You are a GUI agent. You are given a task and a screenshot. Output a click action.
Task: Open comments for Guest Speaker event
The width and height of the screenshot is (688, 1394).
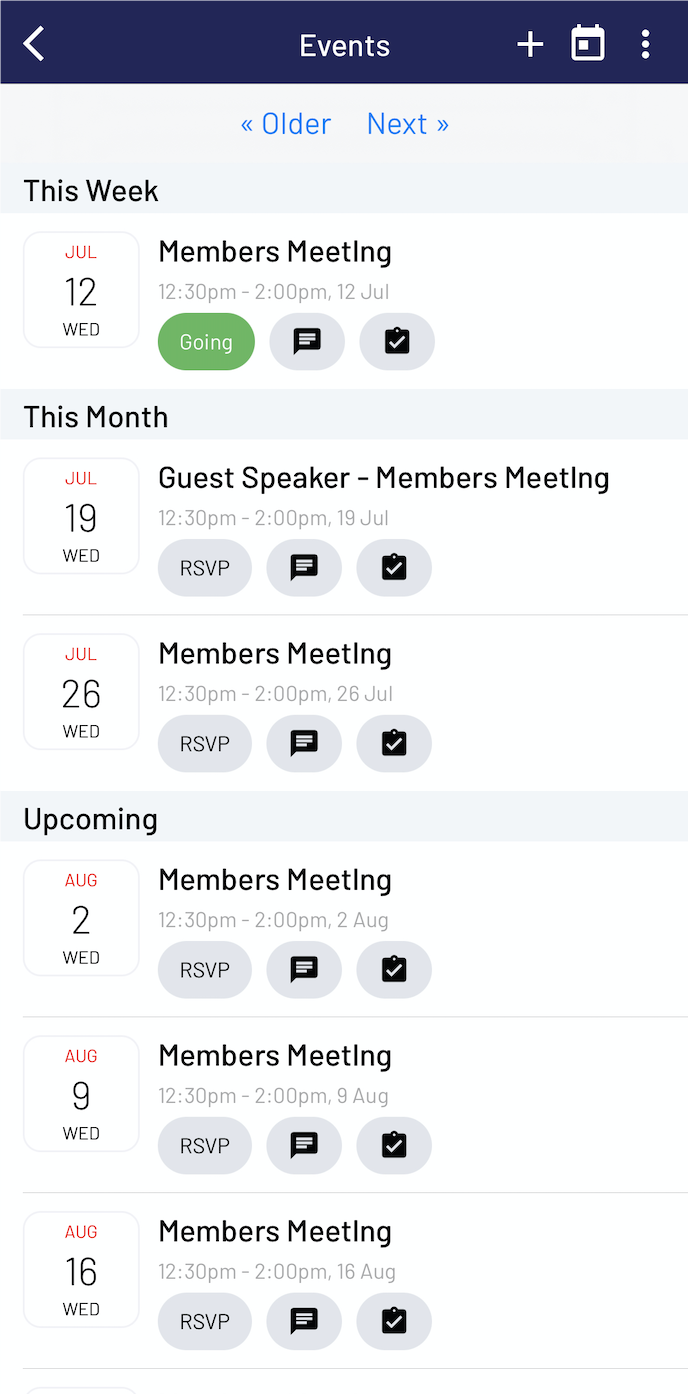pos(304,567)
